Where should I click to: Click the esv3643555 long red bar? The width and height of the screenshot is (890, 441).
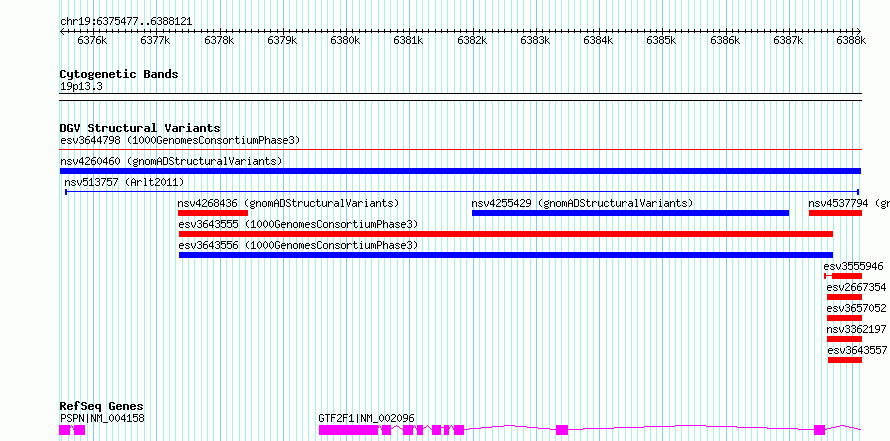(x=506, y=234)
